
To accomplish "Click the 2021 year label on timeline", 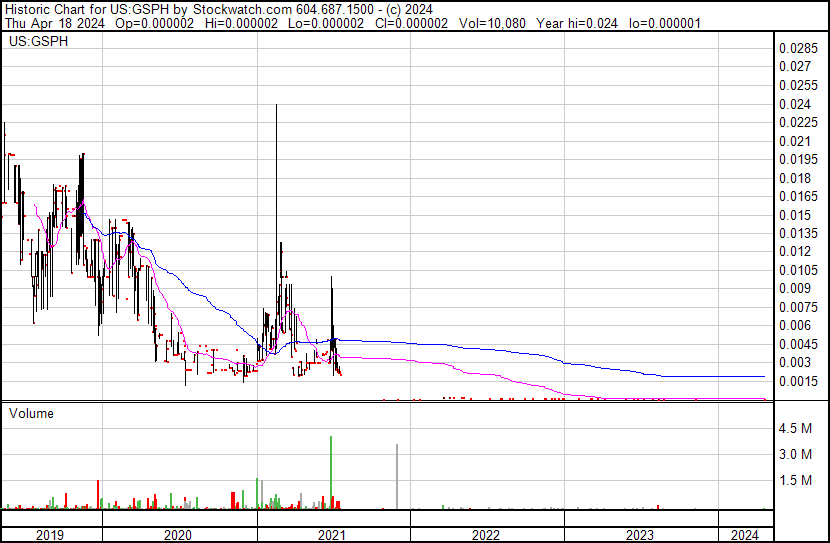I will (332, 535).
